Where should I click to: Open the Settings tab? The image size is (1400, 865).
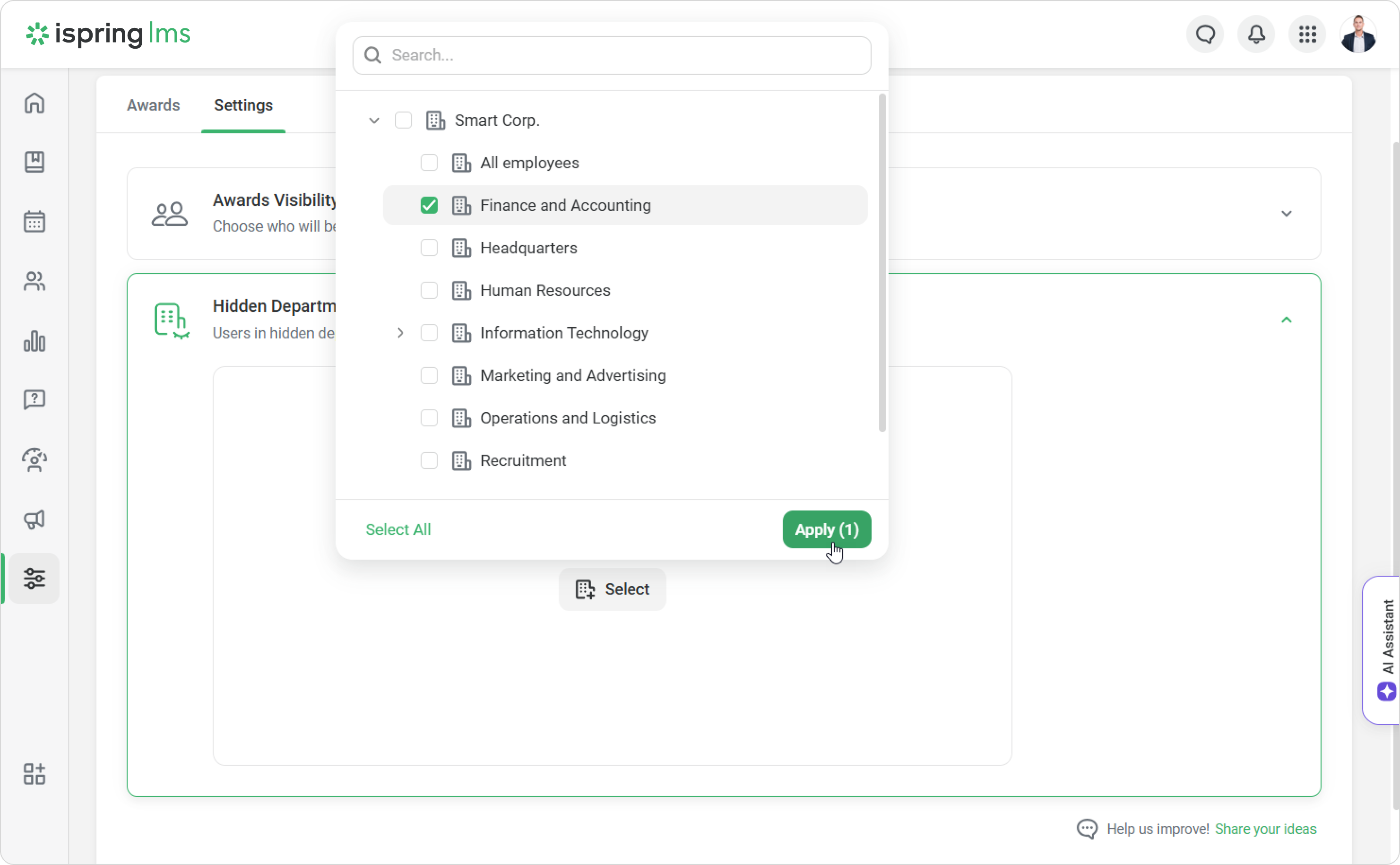(x=243, y=105)
